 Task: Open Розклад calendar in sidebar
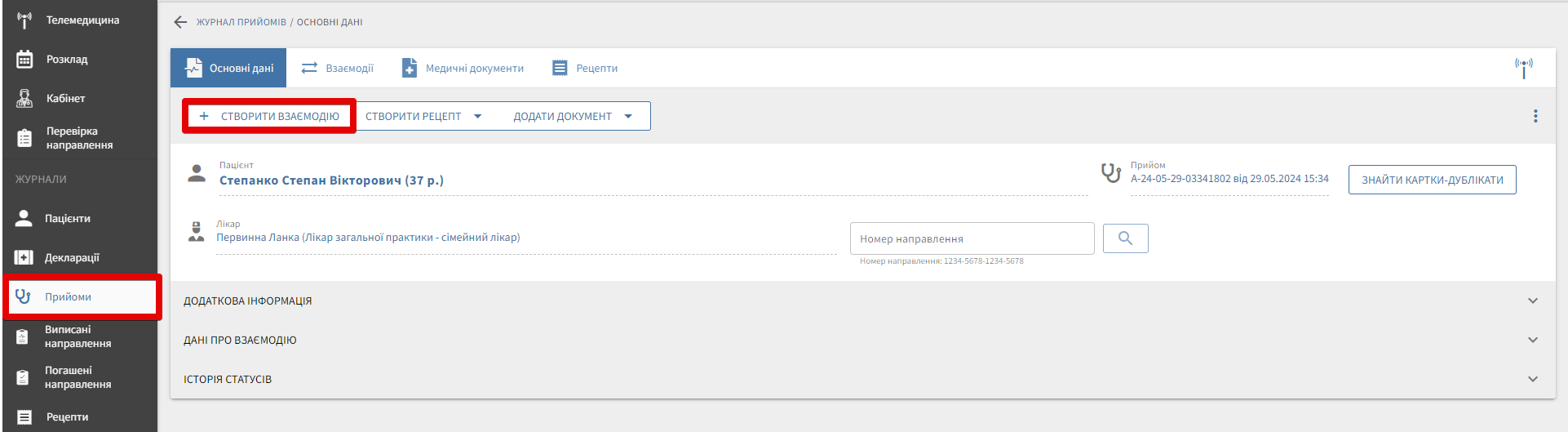[x=66, y=60]
